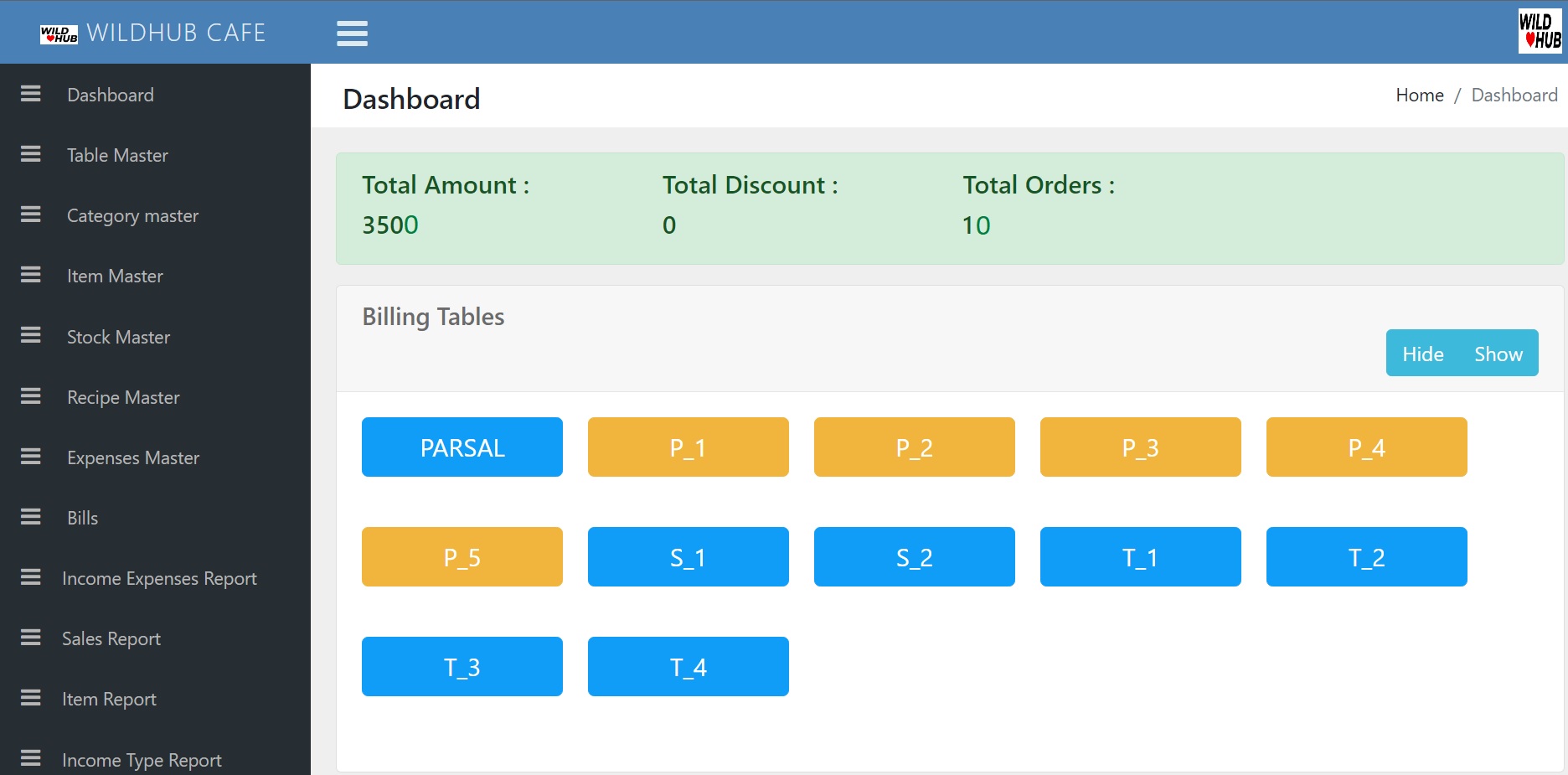1568x775 pixels.
Task: Show the billing tables
Action: tap(1498, 354)
